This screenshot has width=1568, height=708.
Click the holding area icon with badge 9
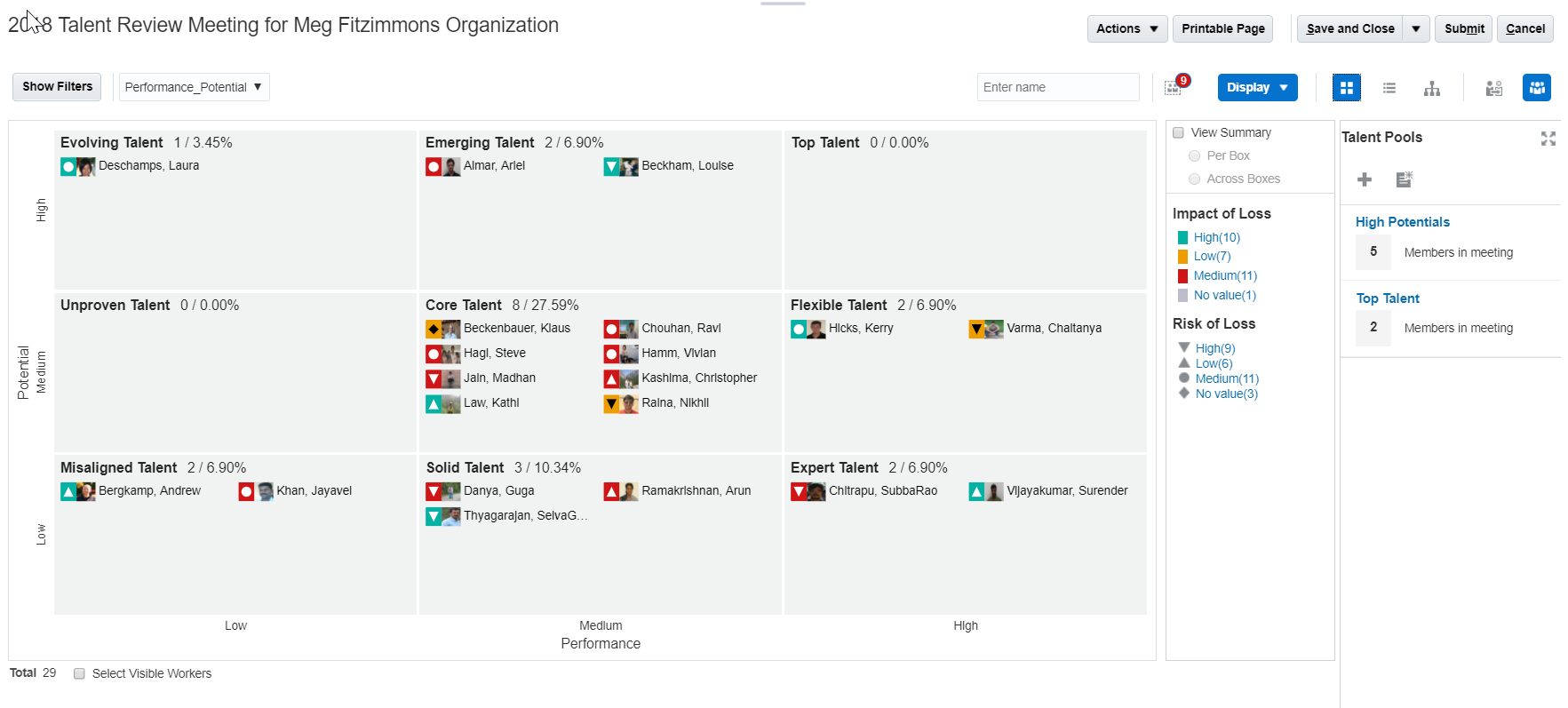tap(1174, 87)
